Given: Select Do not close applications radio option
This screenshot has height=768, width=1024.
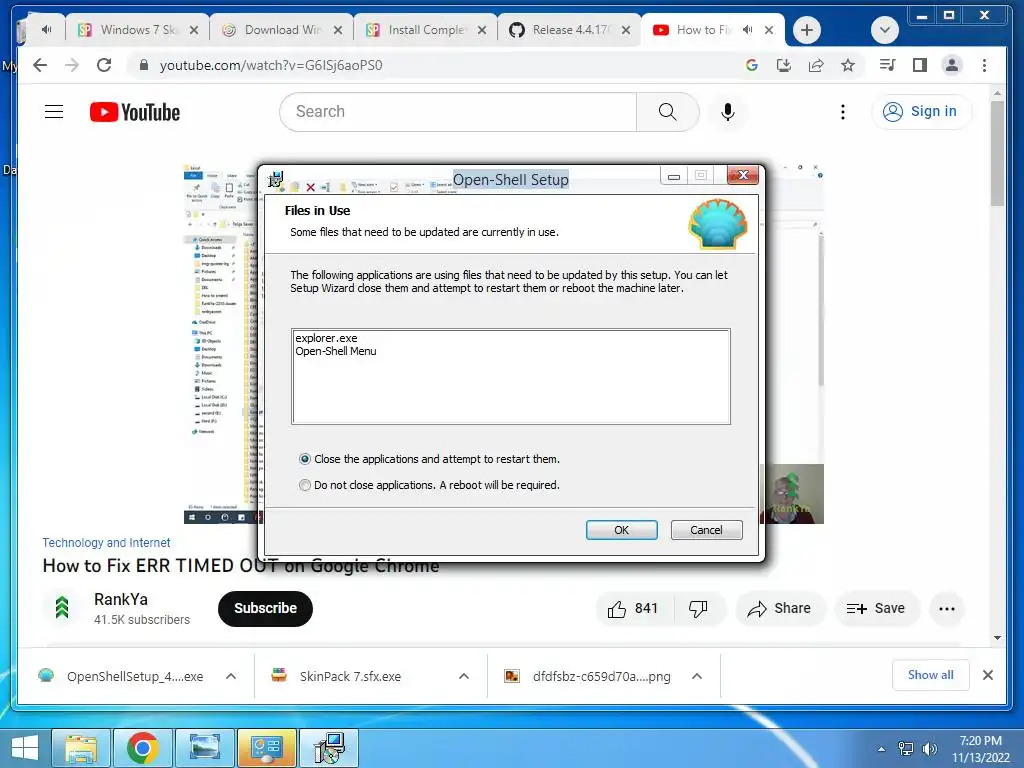Looking at the screenshot, I should [304, 485].
